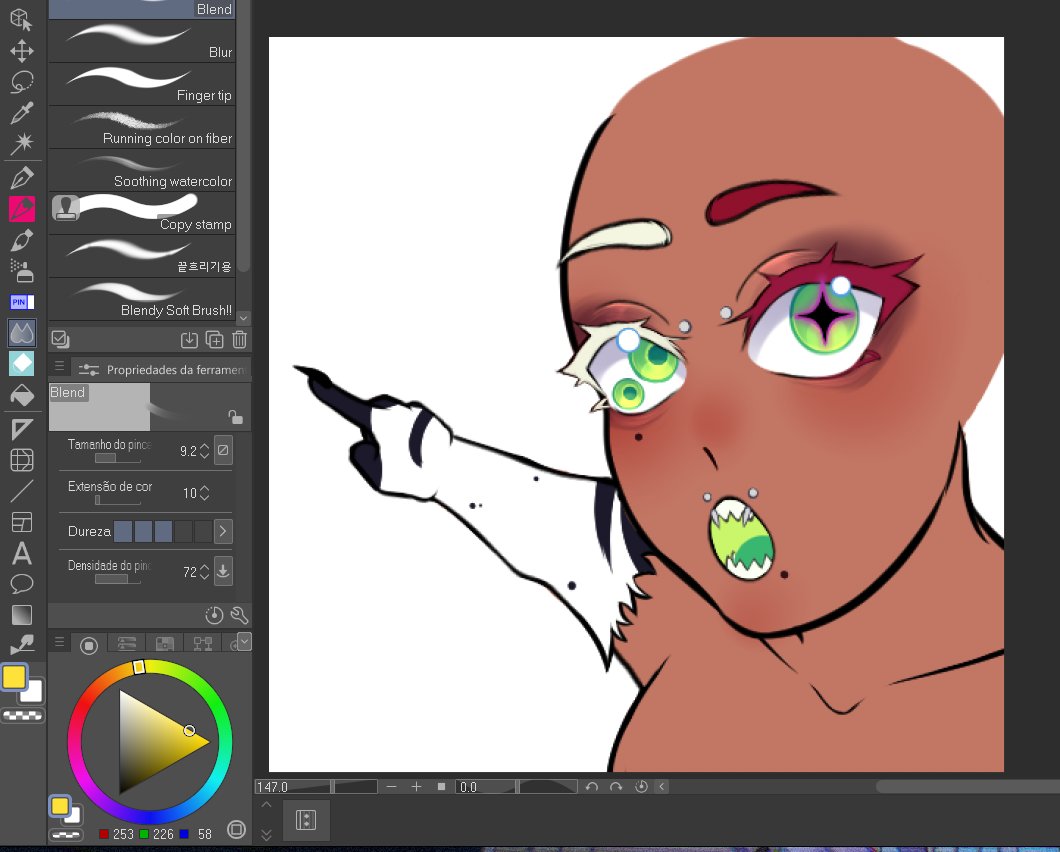
Task: Expand Dureza options with the right arrow
Action: pyautogui.click(x=222, y=531)
